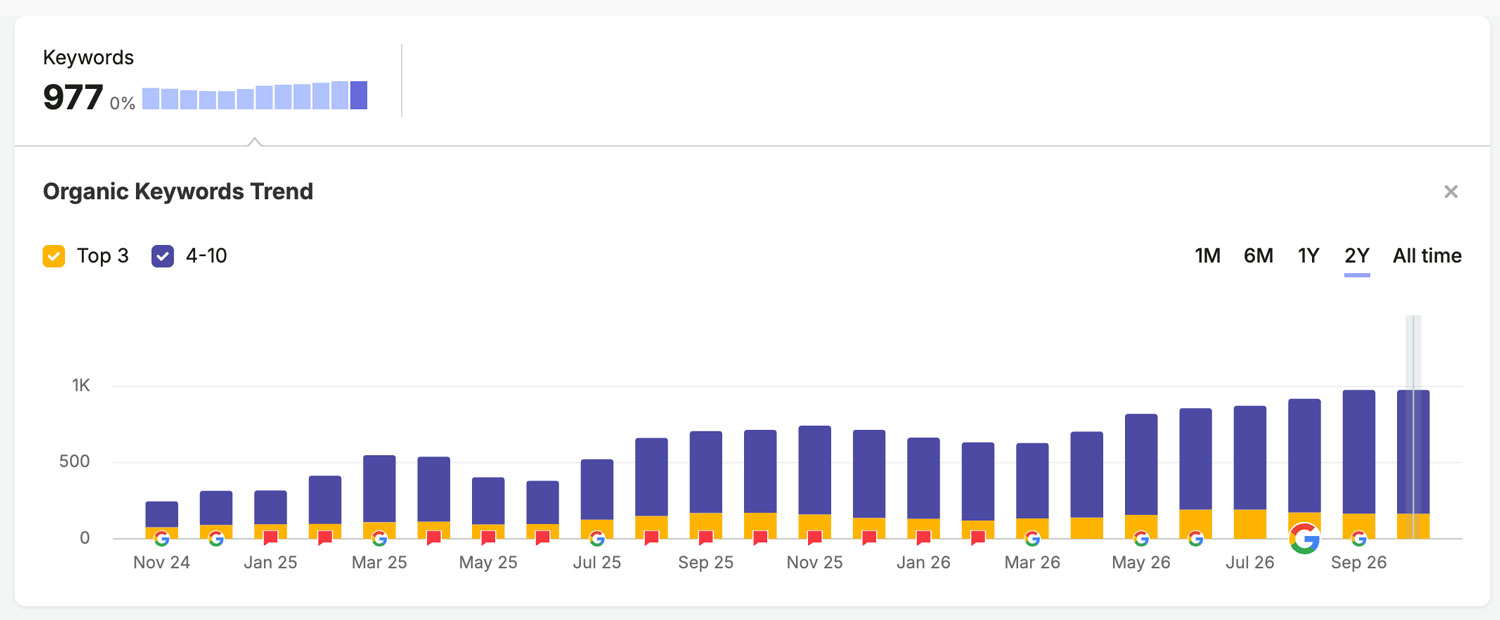Open the red note flag above Jan 25
1500x620 pixels.
pyautogui.click(x=270, y=538)
